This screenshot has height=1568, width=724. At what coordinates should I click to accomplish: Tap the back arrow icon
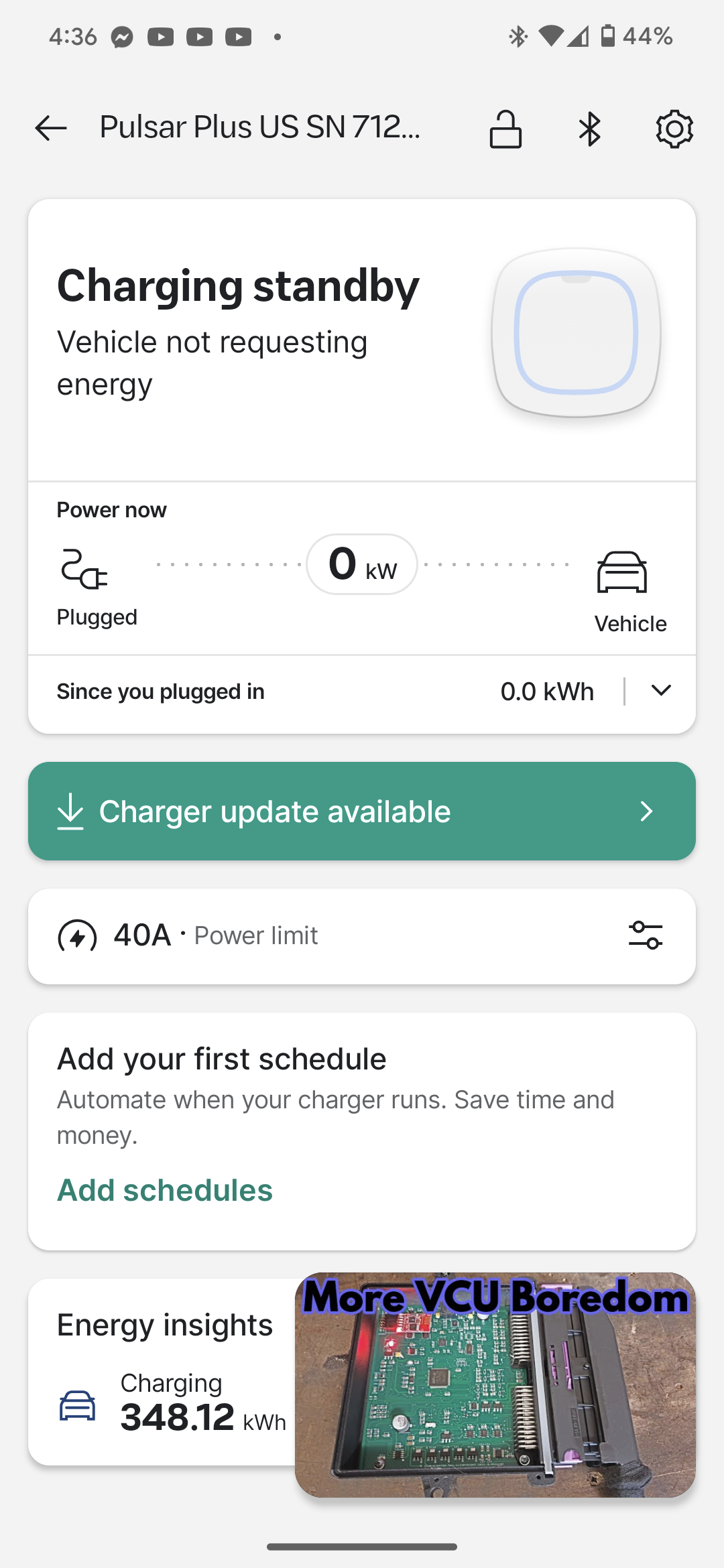51,127
